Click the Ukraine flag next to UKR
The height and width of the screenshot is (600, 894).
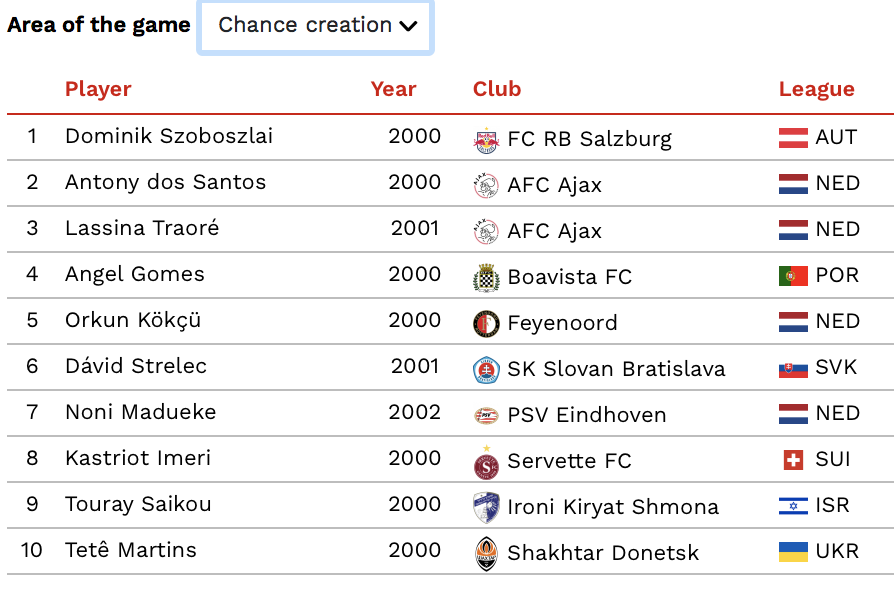click(793, 552)
